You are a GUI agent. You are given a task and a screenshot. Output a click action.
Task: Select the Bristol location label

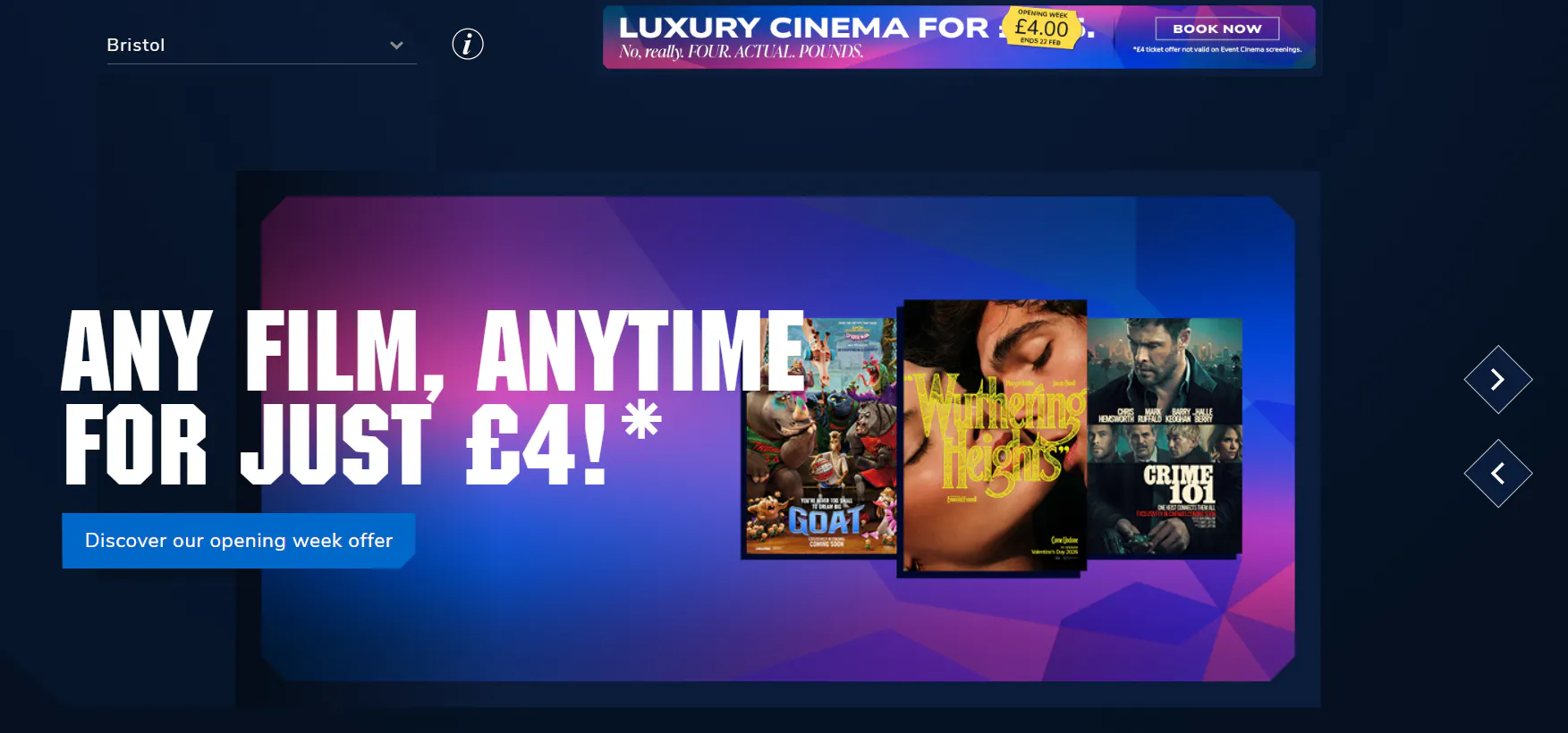tap(136, 45)
